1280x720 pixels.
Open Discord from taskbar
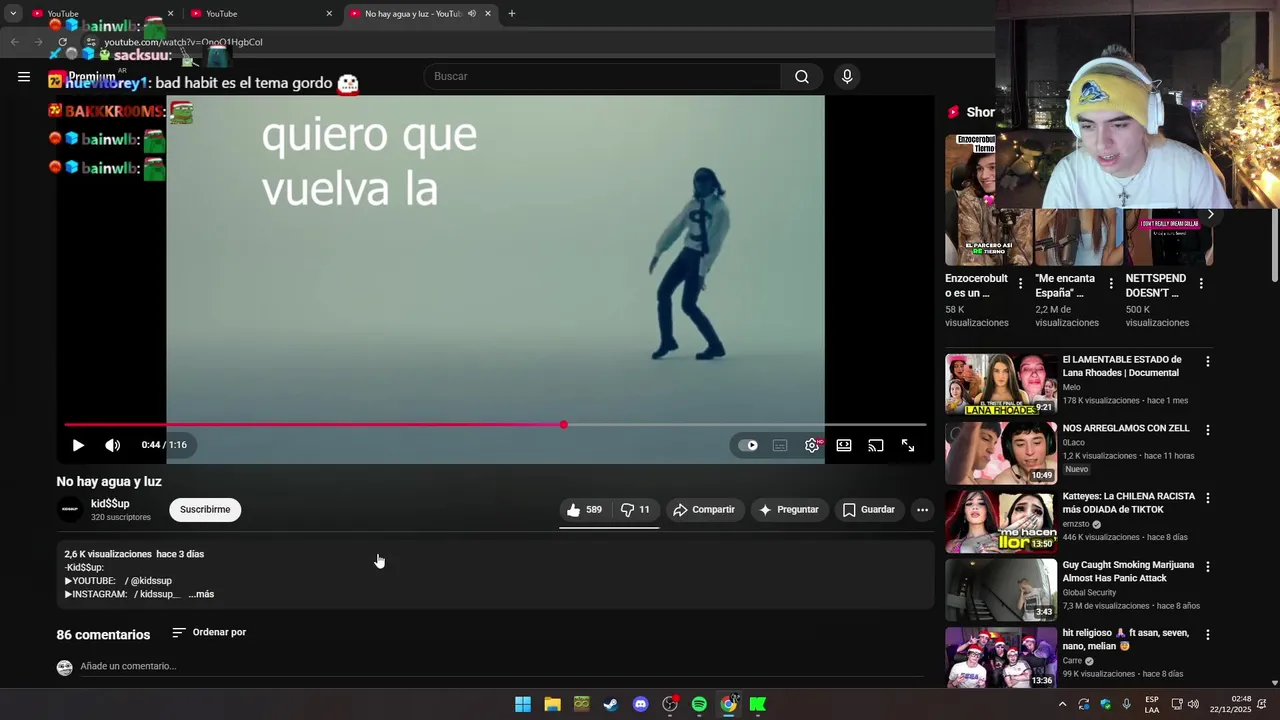[x=641, y=704]
